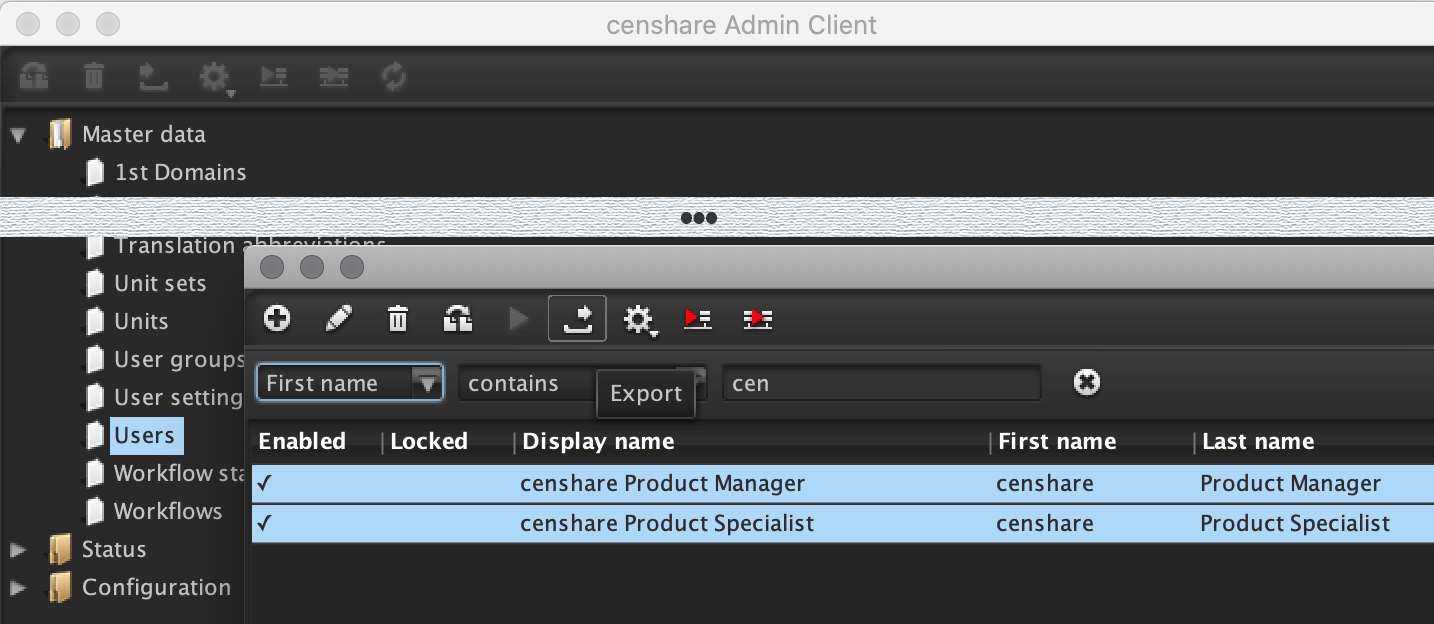Viewport: 1434px width, 624px height.
Task: Click the refresh icon in main toolbar
Action: 394,77
